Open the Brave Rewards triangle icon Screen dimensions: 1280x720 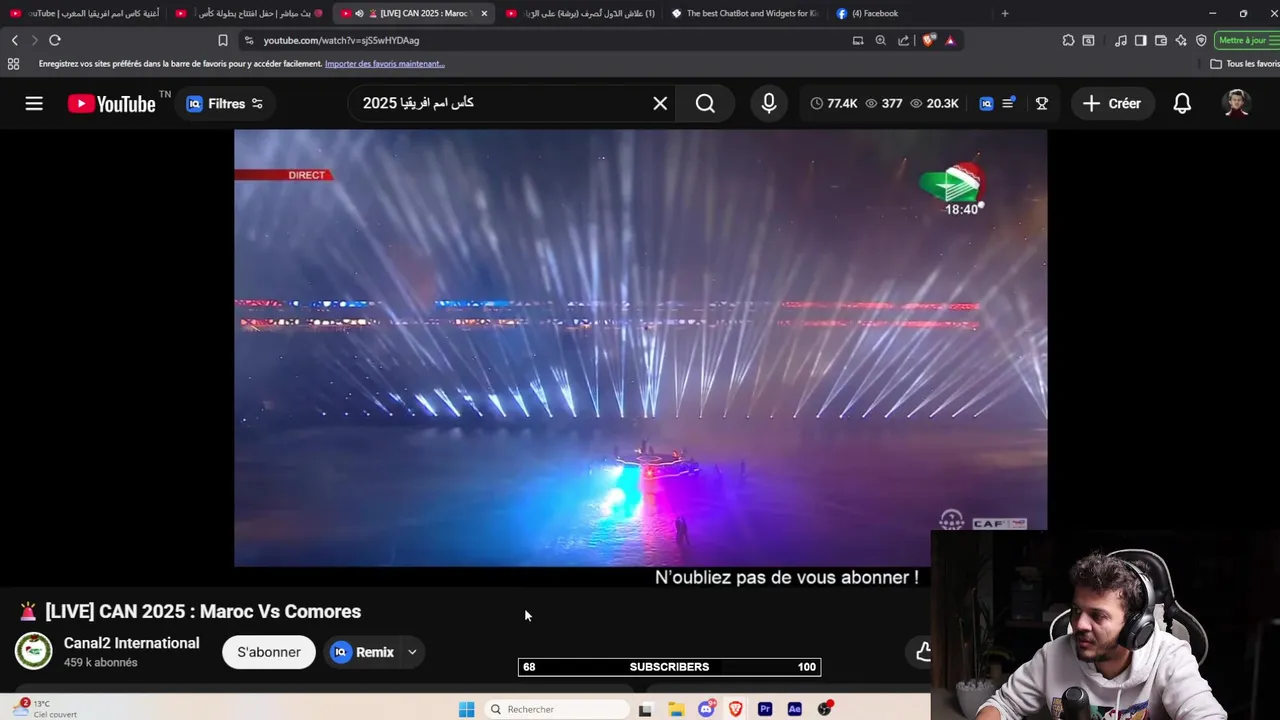point(950,40)
